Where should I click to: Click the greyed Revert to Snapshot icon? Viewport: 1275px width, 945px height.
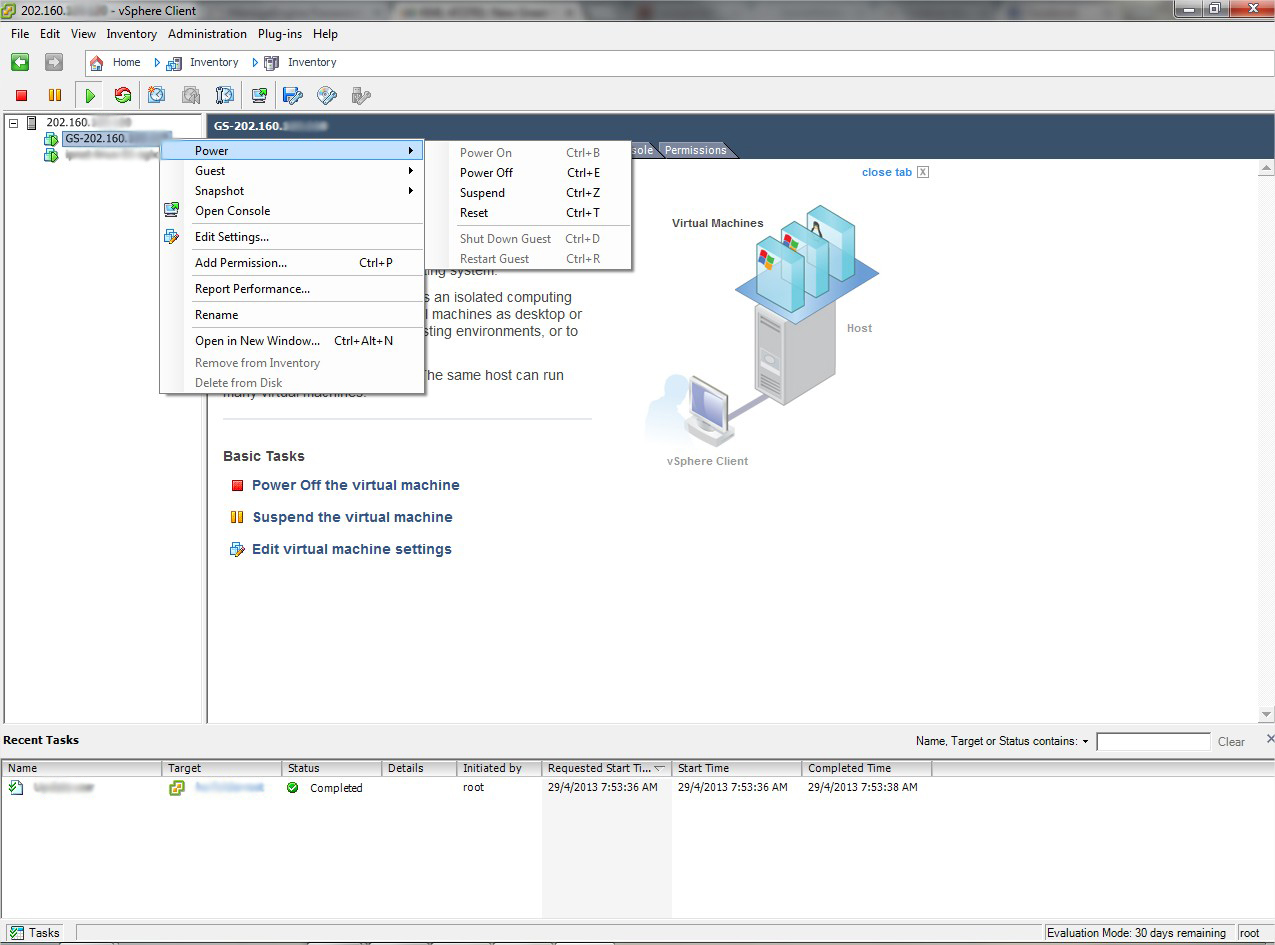191,96
